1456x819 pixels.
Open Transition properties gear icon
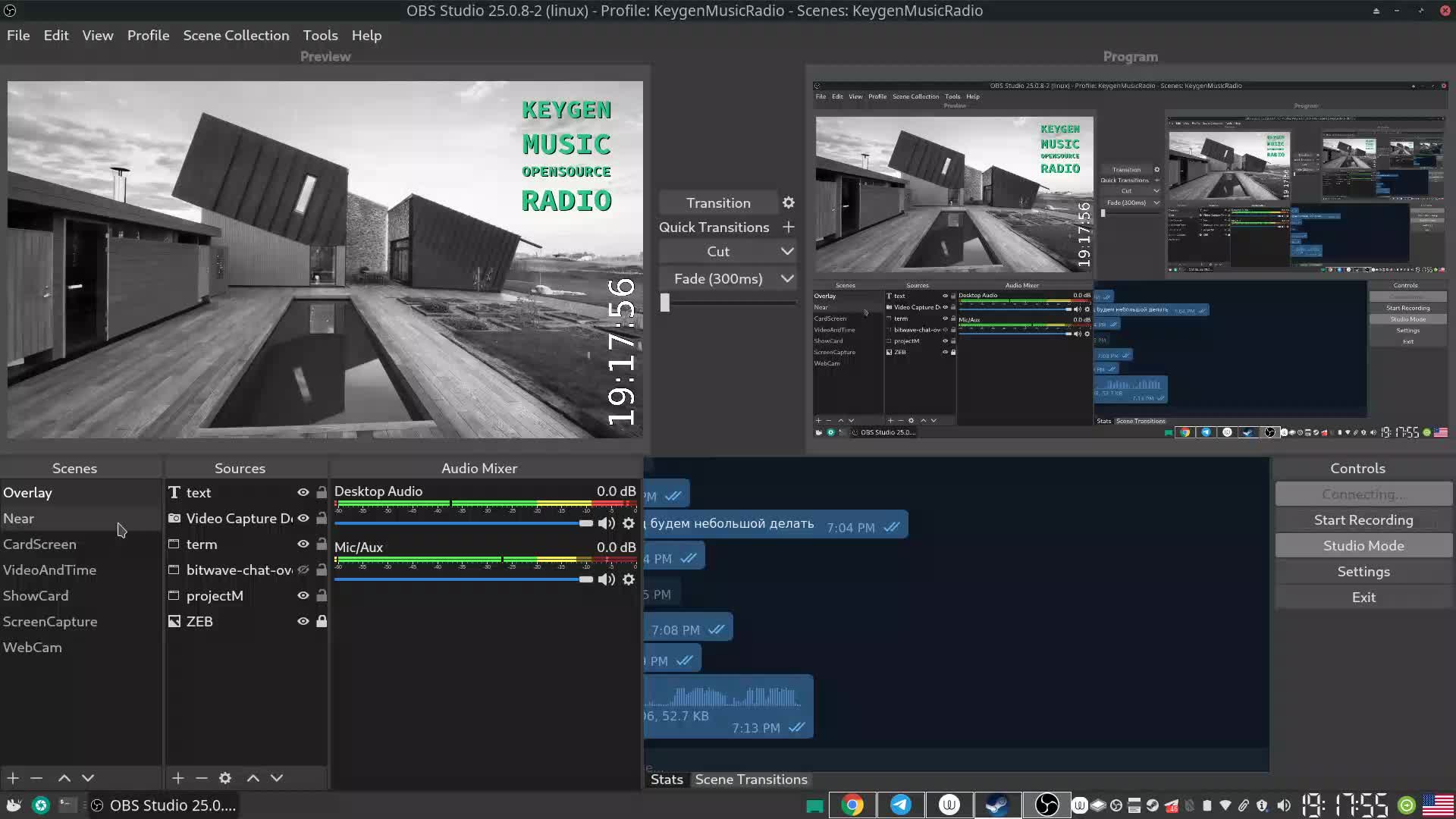[789, 202]
